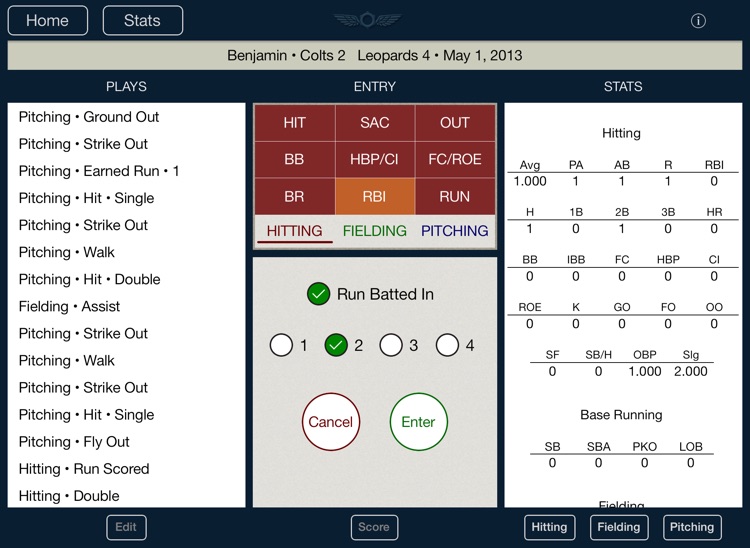Select RBI count 2 radio button
The height and width of the screenshot is (548, 750).
pyautogui.click(x=336, y=345)
